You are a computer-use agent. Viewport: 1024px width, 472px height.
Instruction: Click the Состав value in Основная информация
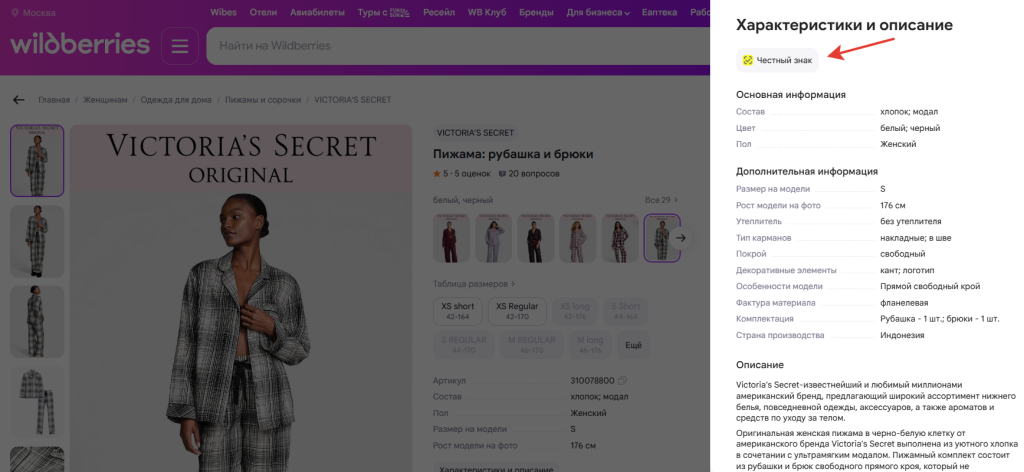coord(909,112)
